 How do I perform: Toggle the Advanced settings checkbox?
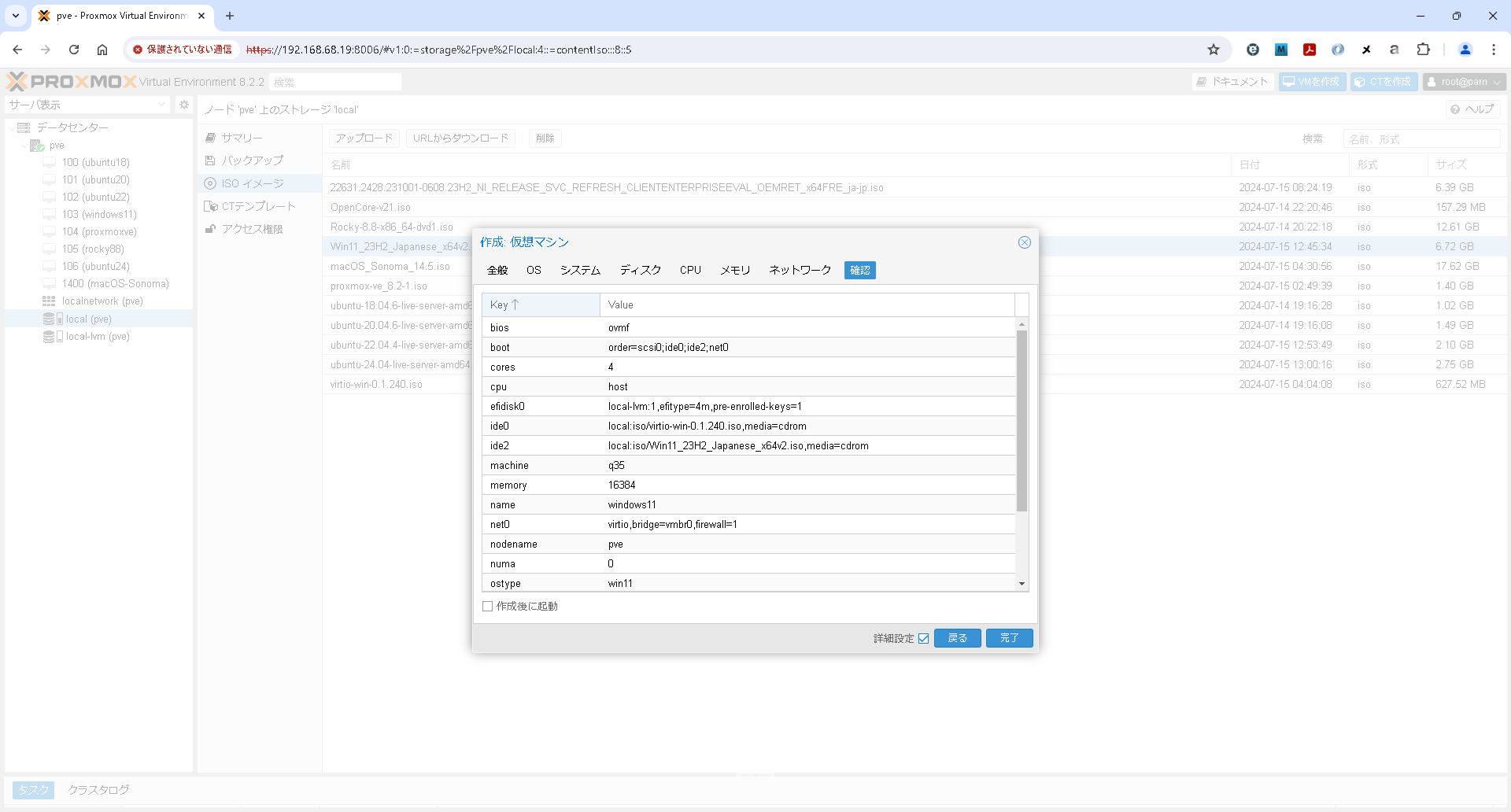coord(924,638)
